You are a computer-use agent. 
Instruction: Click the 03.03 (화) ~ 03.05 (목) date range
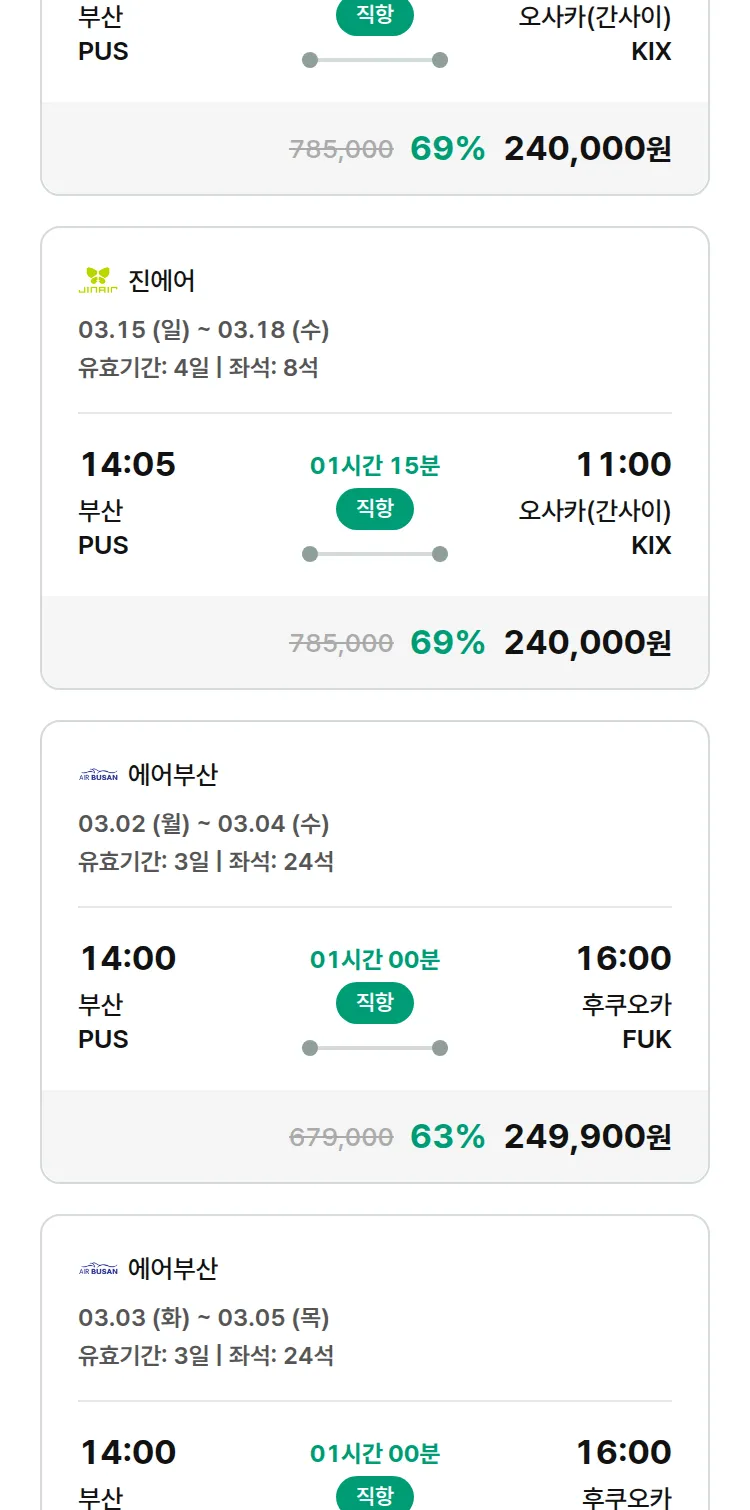204,1318
